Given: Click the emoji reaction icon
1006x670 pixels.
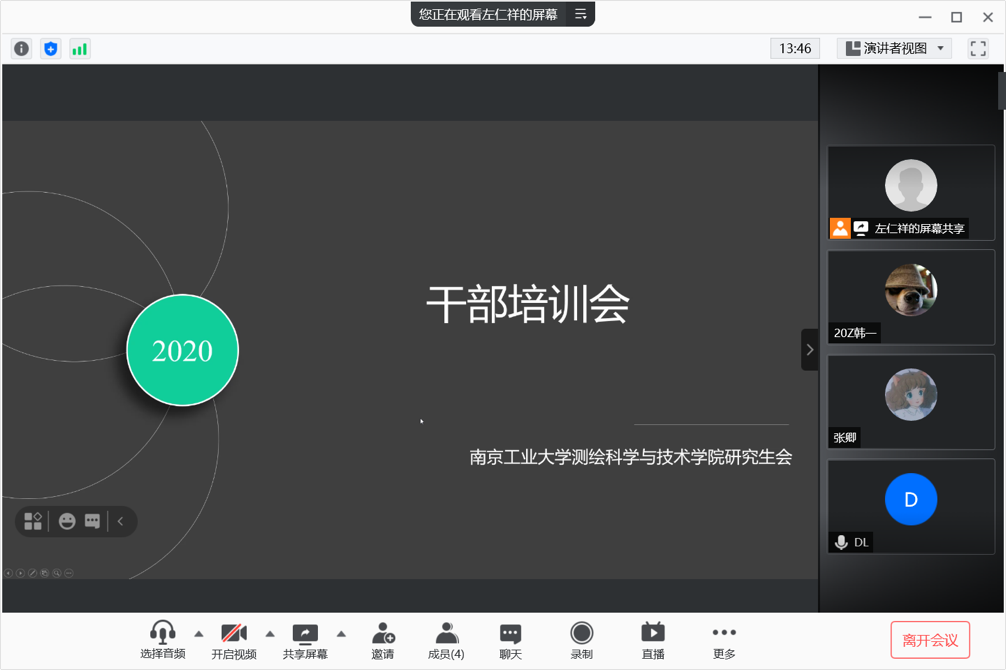Looking at the screenshot, I should (x=67, y=521).
